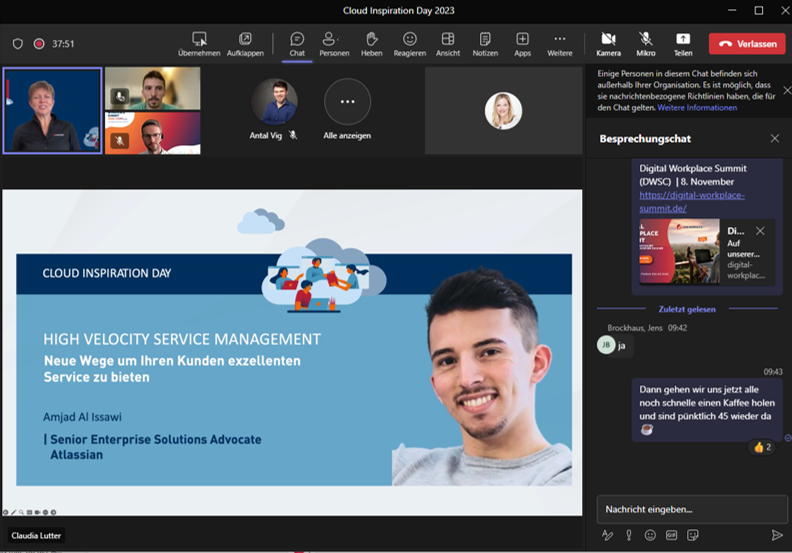Click the slide magnifier zoom tool
This screenshot has height=553, width=792.
pos(21,512)
